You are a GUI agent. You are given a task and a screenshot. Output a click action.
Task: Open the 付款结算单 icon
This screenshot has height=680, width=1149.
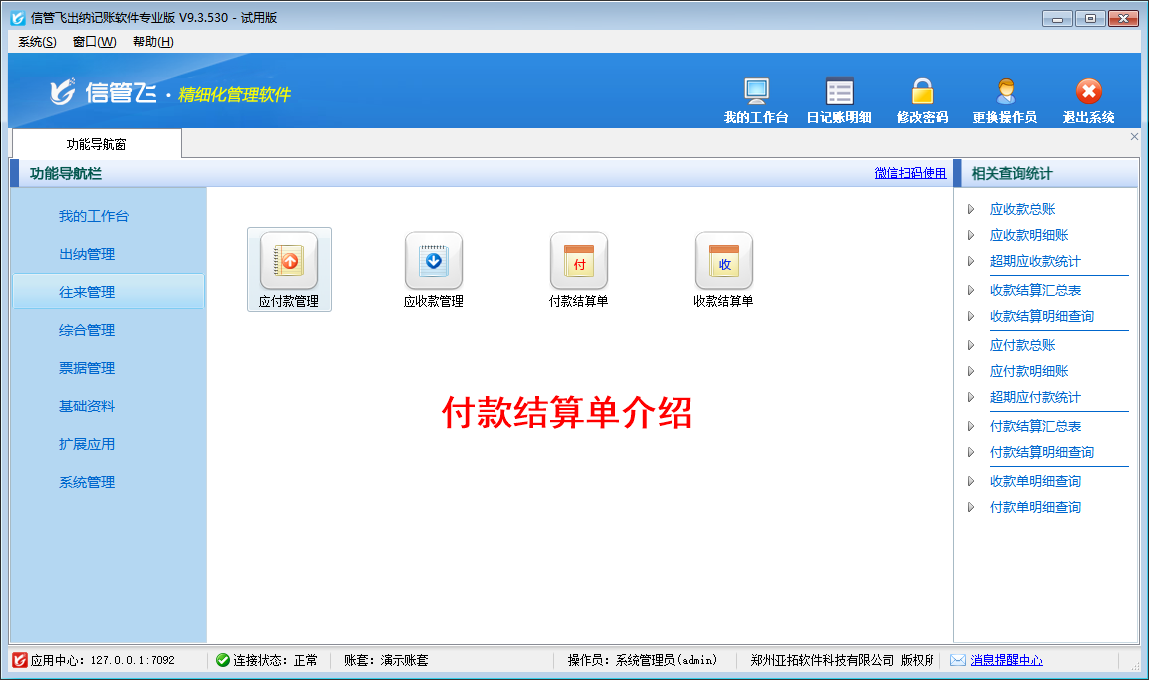pyautogui.click(x=578, y=262)
